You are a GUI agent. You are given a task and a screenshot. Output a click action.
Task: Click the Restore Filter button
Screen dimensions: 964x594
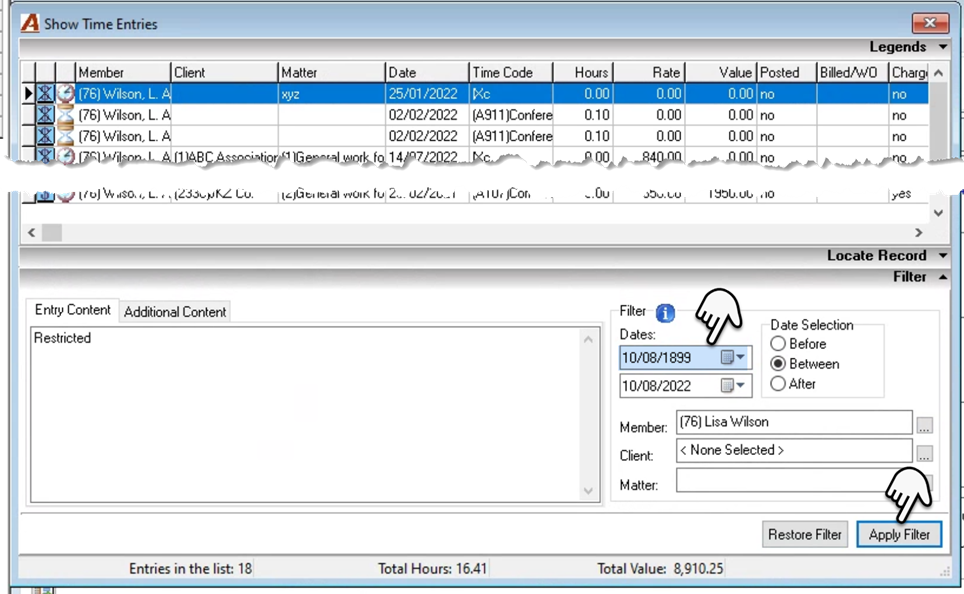click(x=805, y=534)
